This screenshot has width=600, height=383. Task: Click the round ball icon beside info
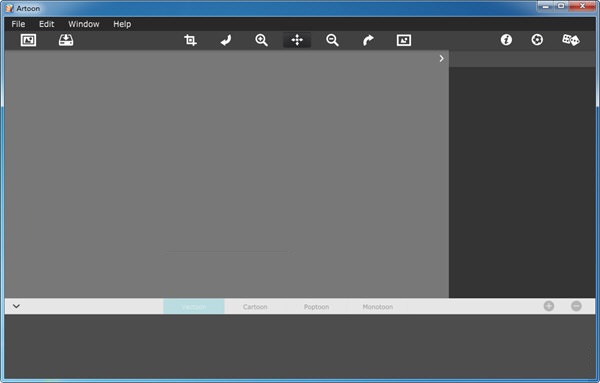coord(537,40)
